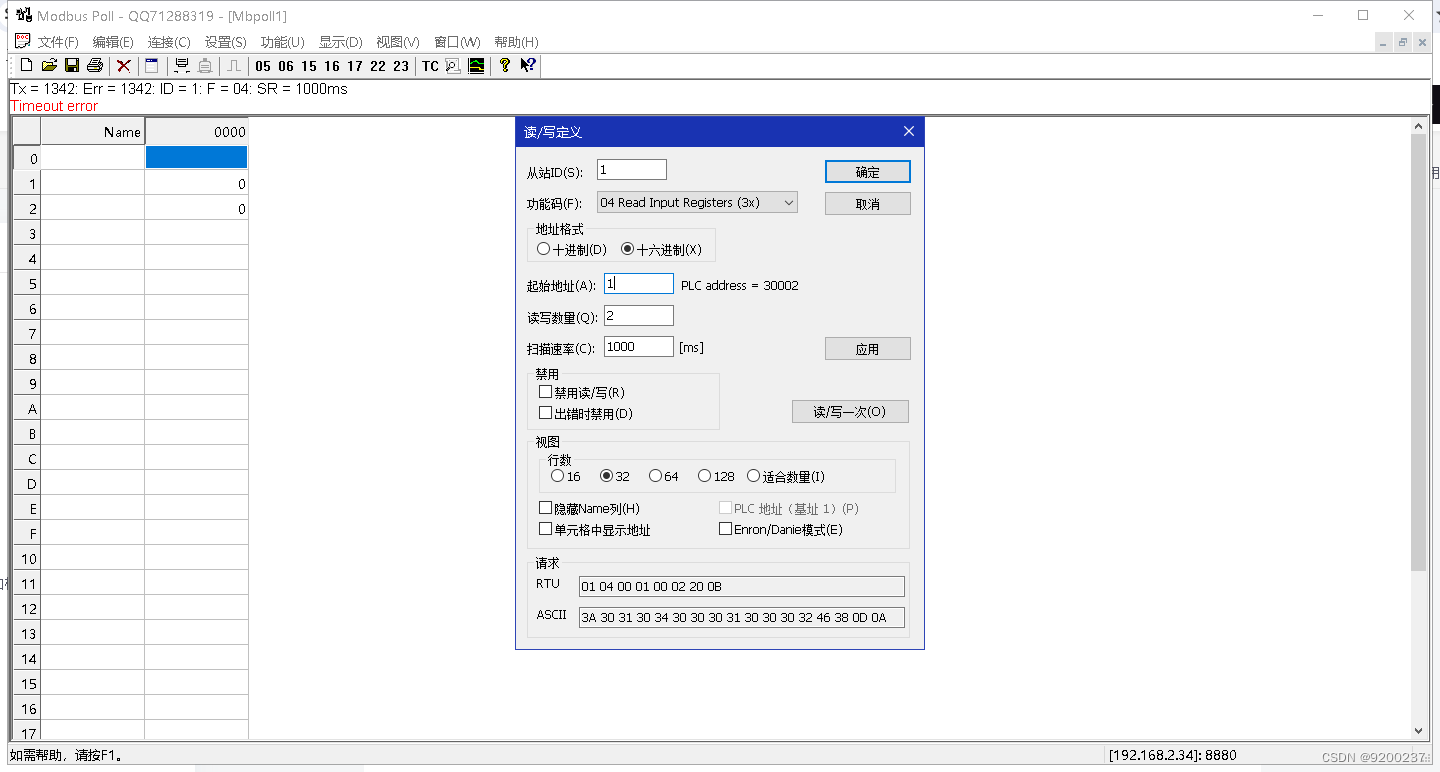Screen dimensions: 1440x772
Task: Open the 设置(S) menu
Action: coord(226,42)
